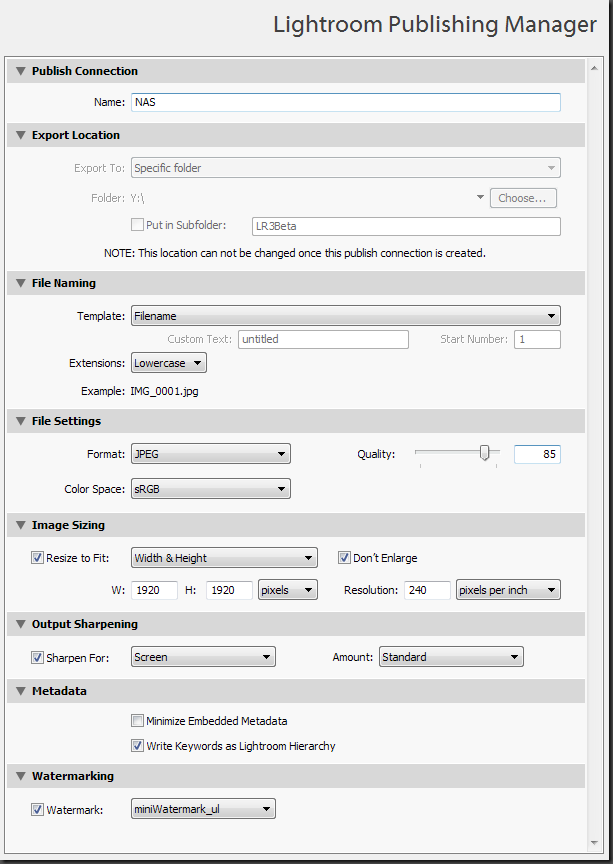This screenshot has width=613, height=864.
Task: Click the Custom Text field
Action: pyautogui.click(x=324, y=339)
